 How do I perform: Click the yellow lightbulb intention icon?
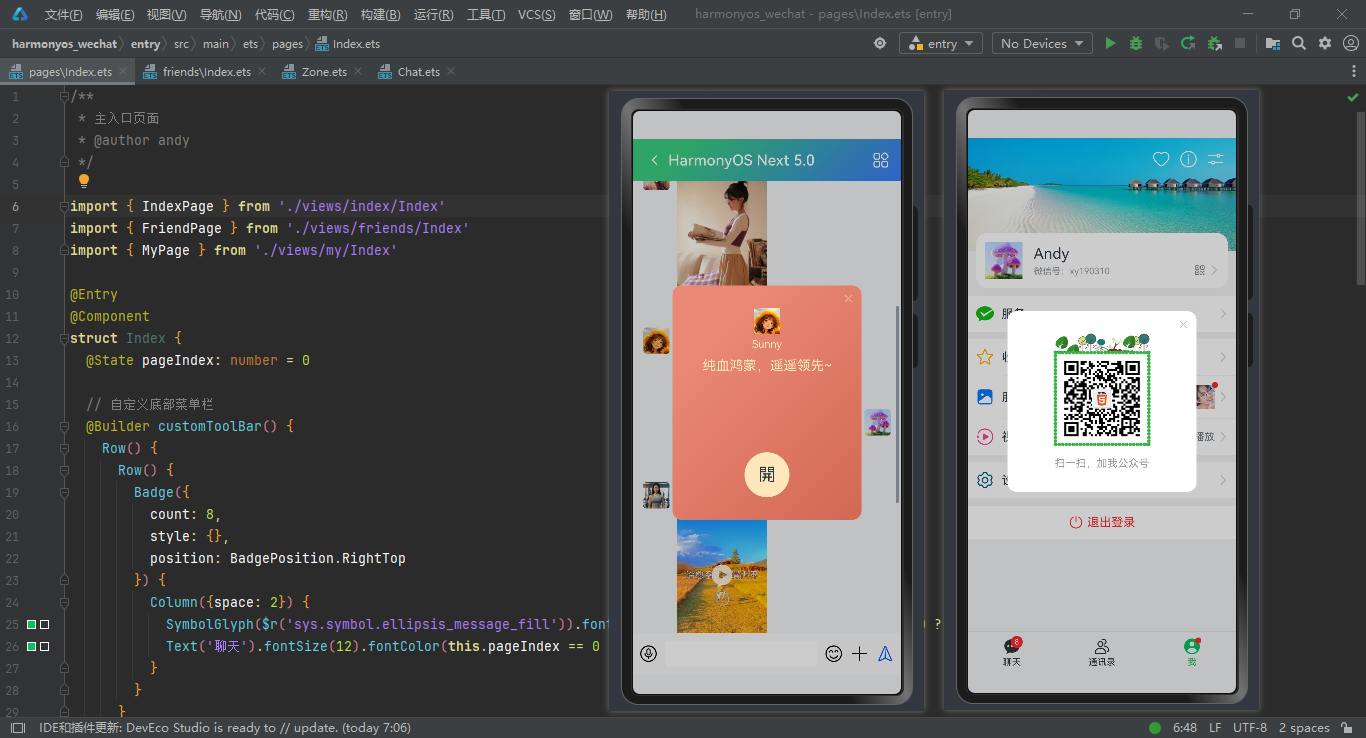[x=84, y=182]
